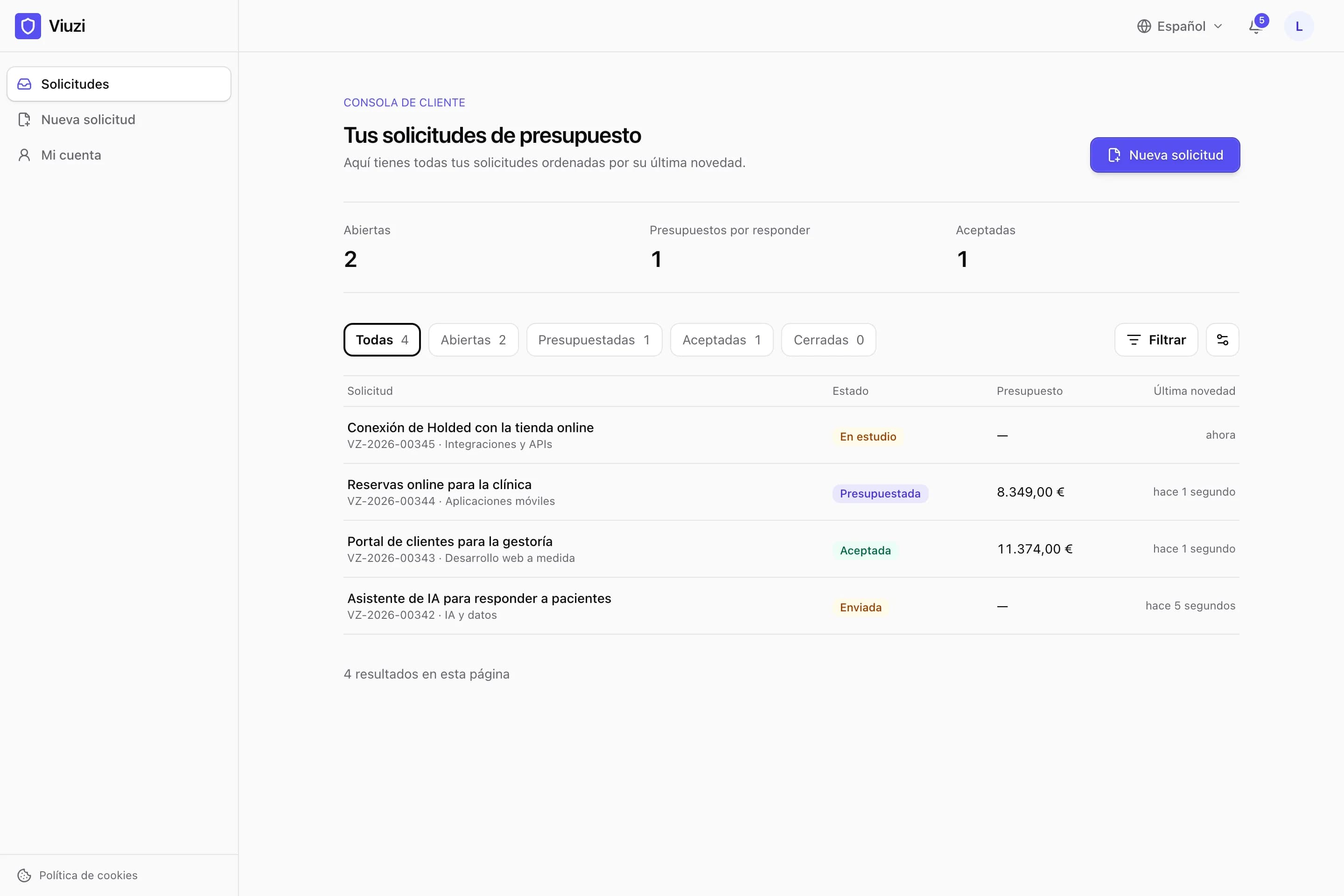Image resolution: width=1344 pixels, height=896 pixels.
Task: Open display options sliders icon button
Action: 1222,340
